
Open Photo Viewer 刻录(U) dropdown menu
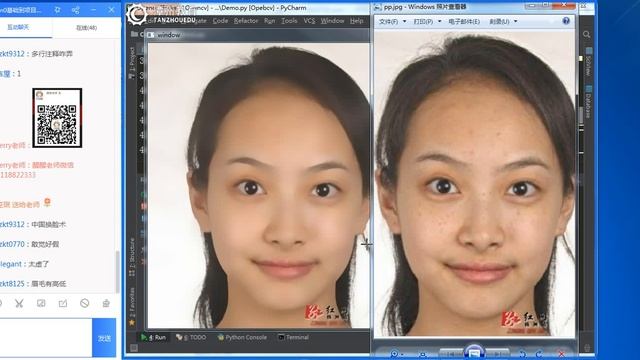click(x=503, y=21)
